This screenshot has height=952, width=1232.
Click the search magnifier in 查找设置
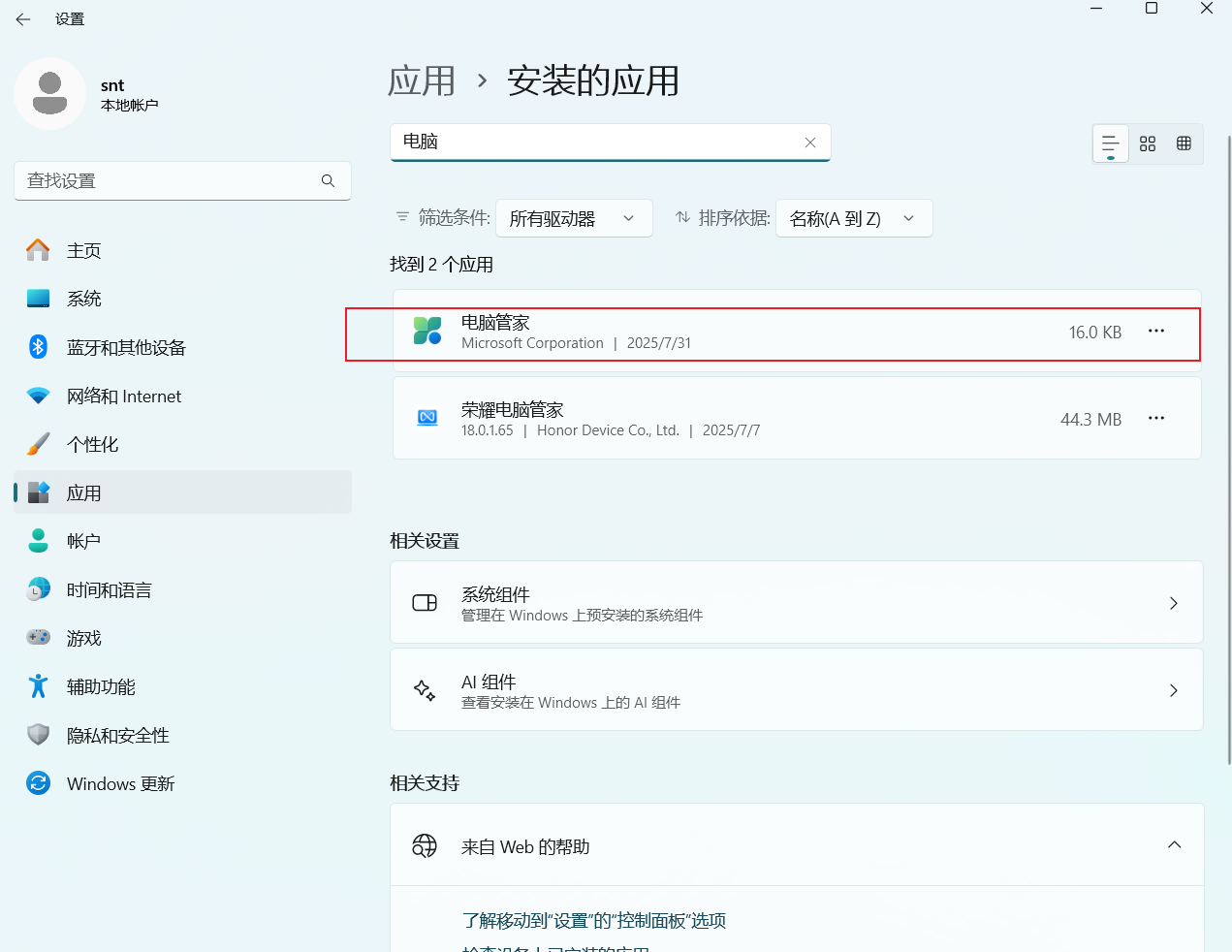tap(328, 180)
